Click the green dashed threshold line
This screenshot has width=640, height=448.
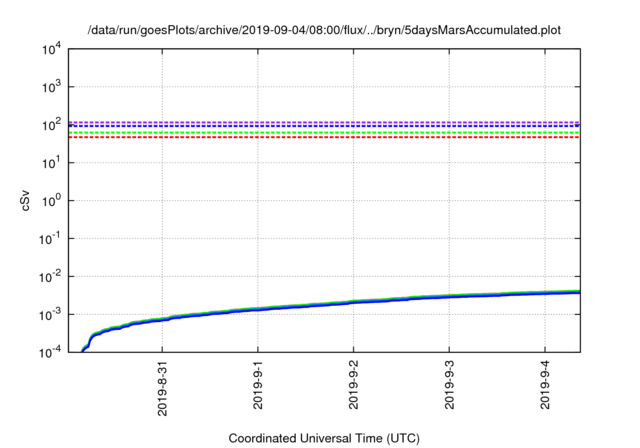point(324,133)
